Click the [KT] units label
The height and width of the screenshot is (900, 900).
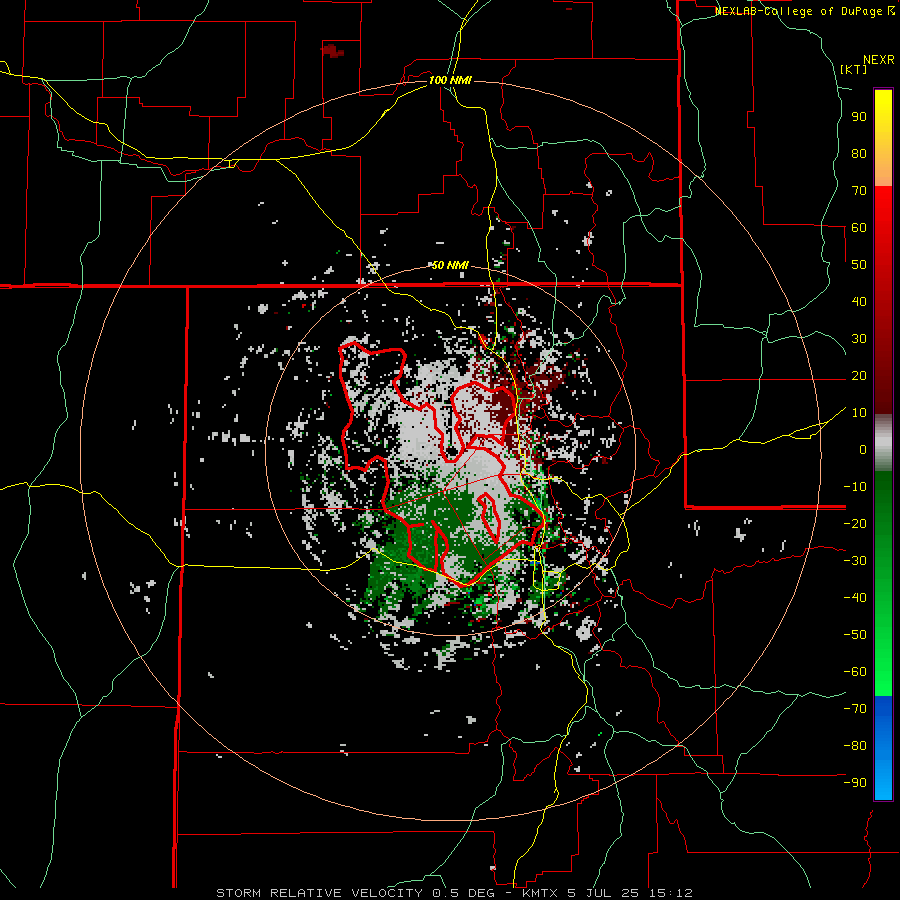point(854,69)
